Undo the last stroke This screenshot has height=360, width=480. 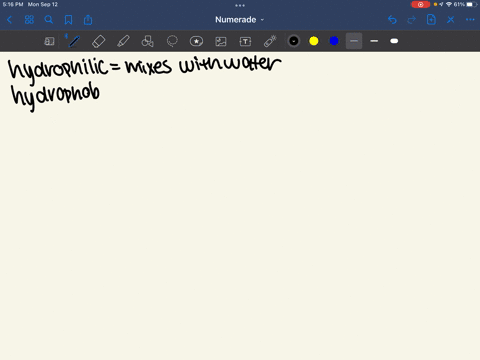tap(392, 20)
